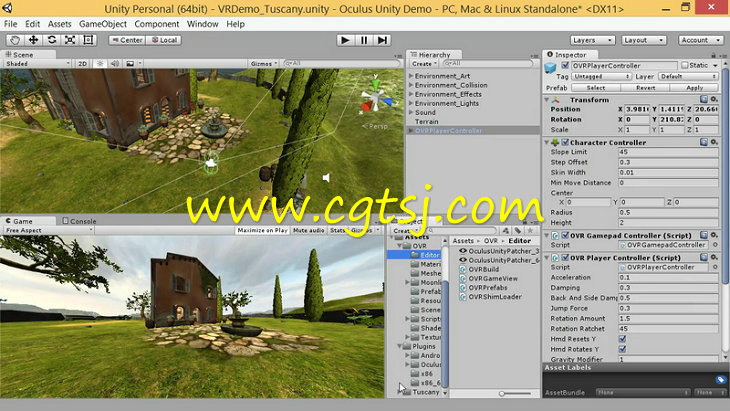
Task: Open OVR Gamepad Controller gear menu
Action: [714, 235]
